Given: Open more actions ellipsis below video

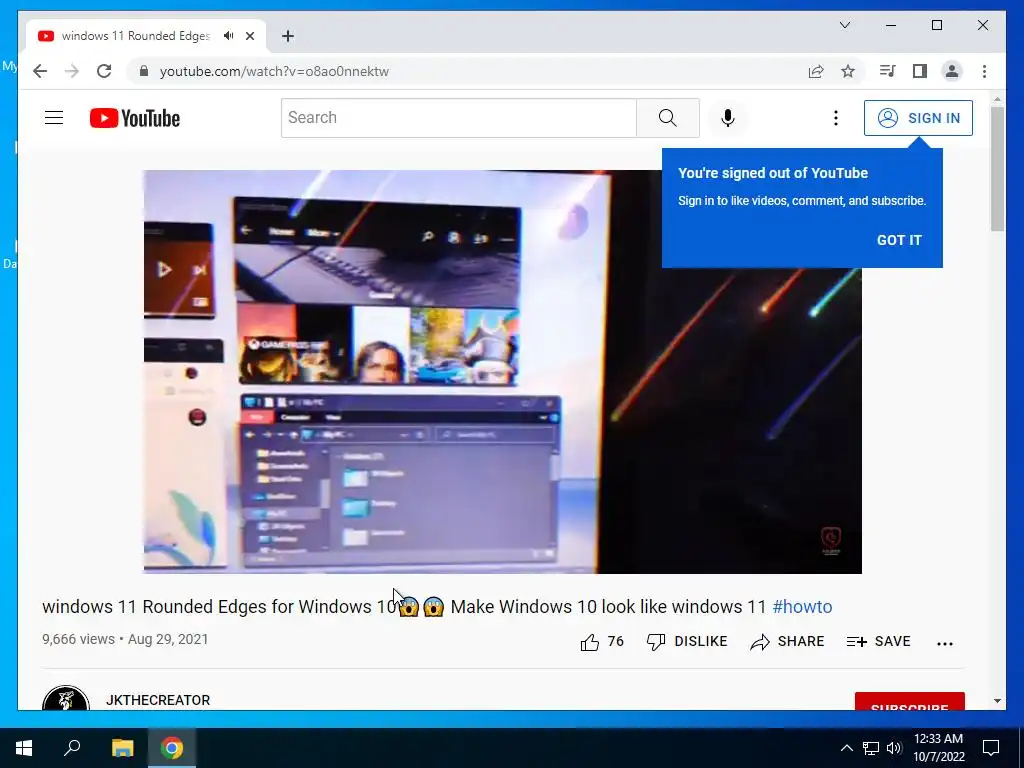Looking at the screenshot, I should point(944,643).
